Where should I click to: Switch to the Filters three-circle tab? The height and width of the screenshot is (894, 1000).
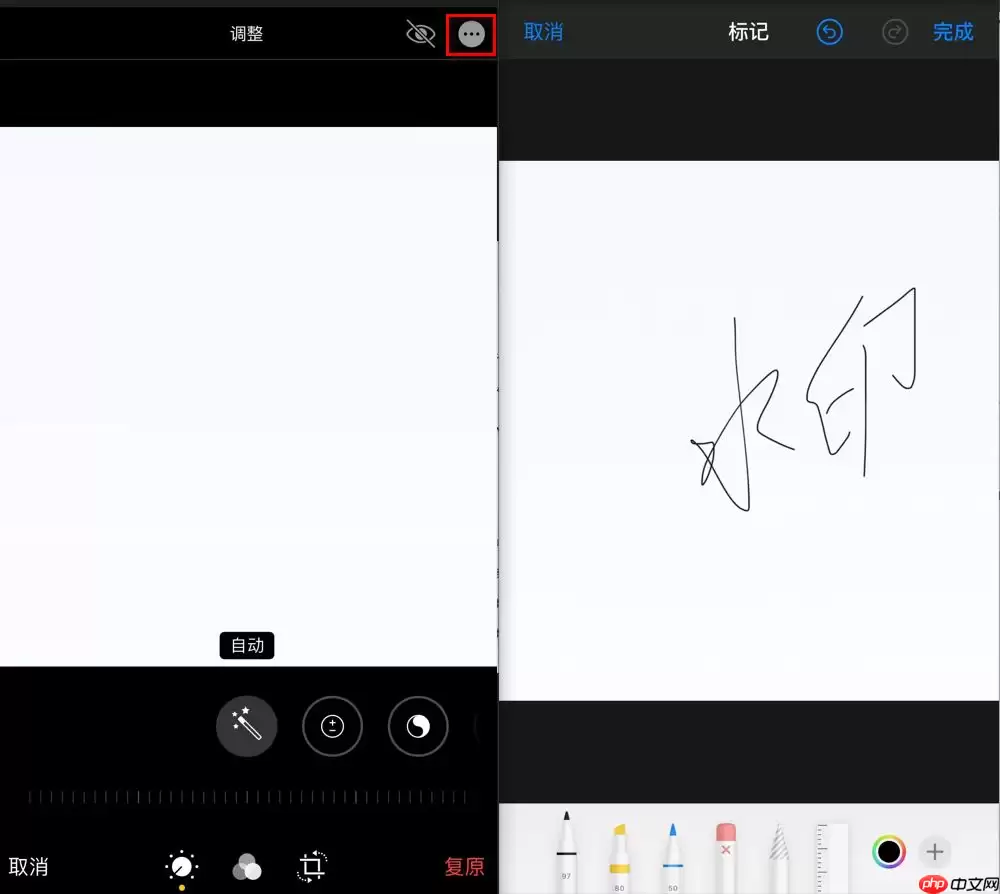coord(247,866)
